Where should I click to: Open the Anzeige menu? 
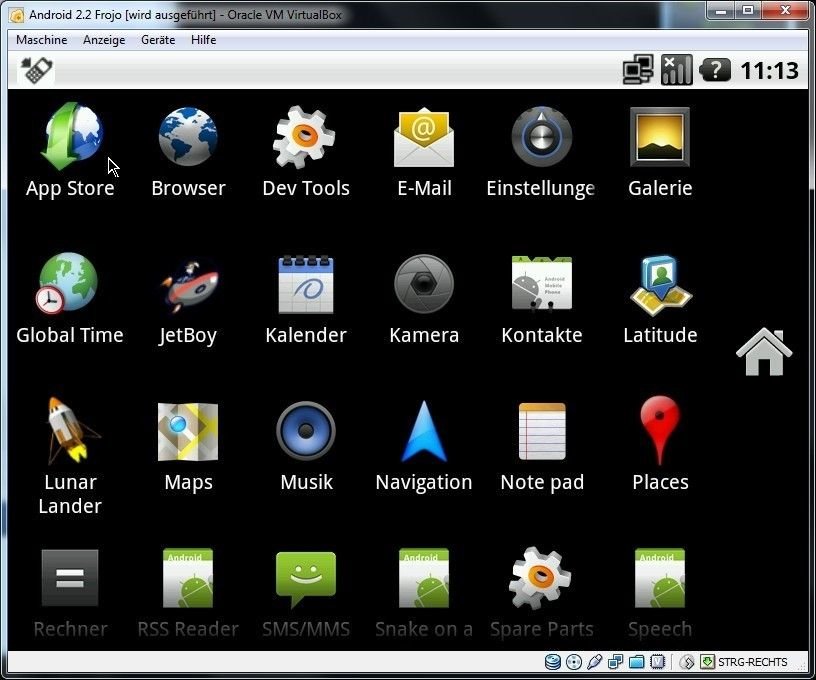[104, 40]
